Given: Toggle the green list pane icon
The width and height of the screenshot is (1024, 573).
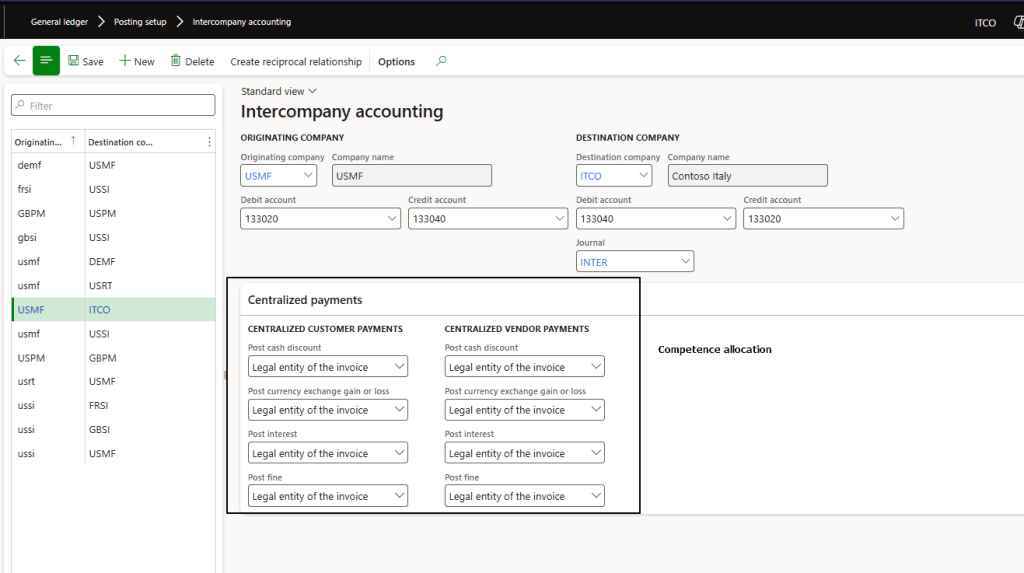Looking at the screenshot, I should point(46,61).
